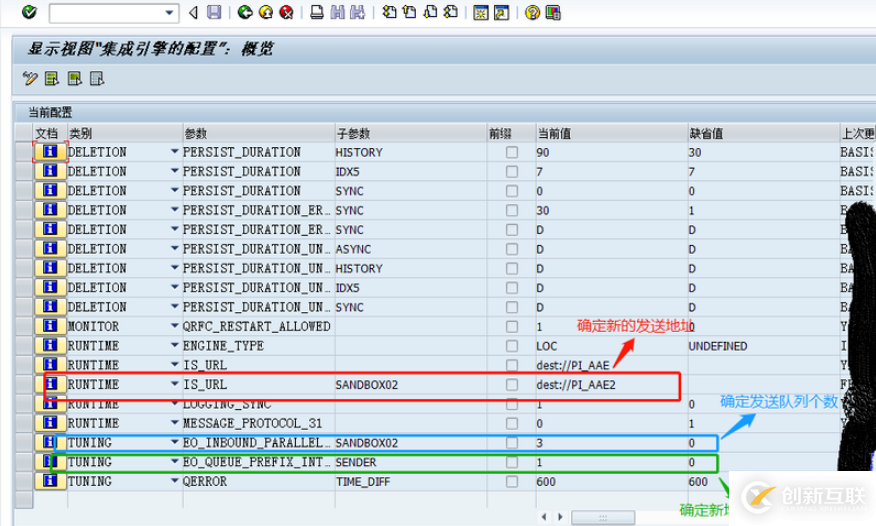Click the Select All rows icon

[52, 79]
